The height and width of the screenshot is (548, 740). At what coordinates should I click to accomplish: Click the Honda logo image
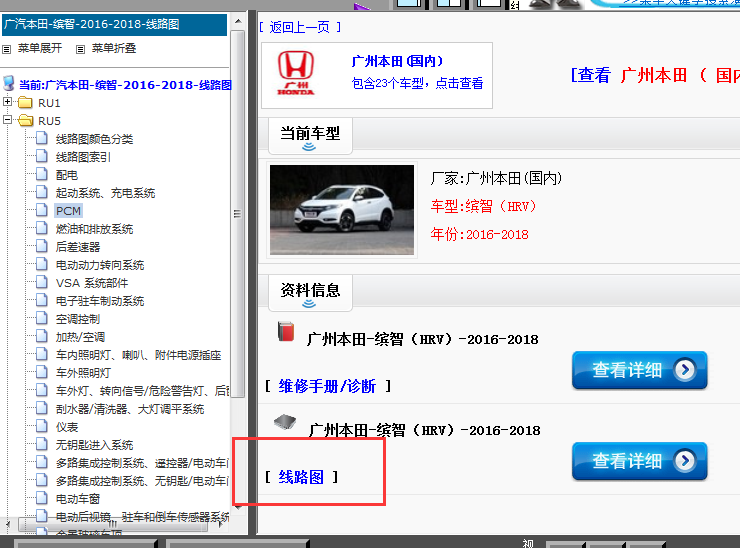tap(296, 73)
